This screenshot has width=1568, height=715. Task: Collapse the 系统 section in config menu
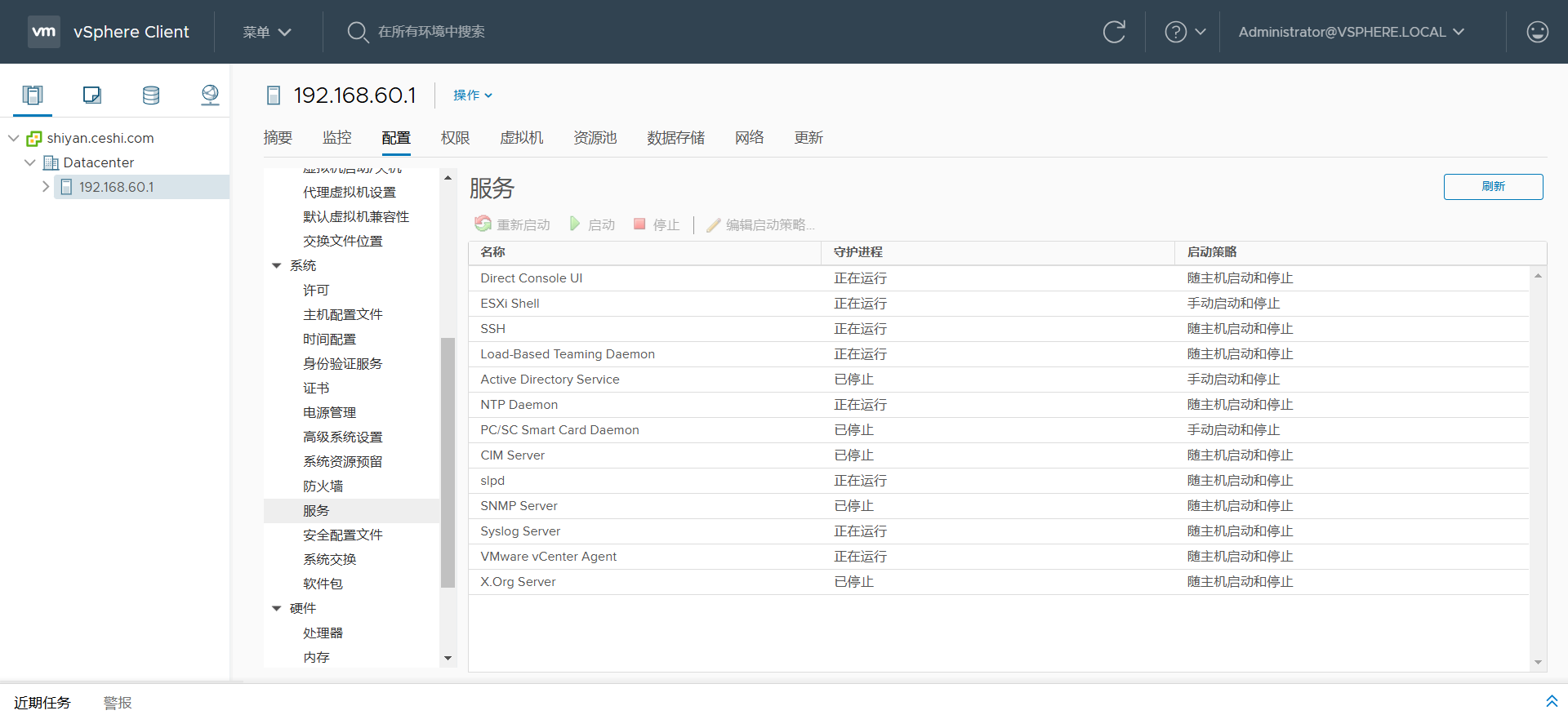coord(276,265)
